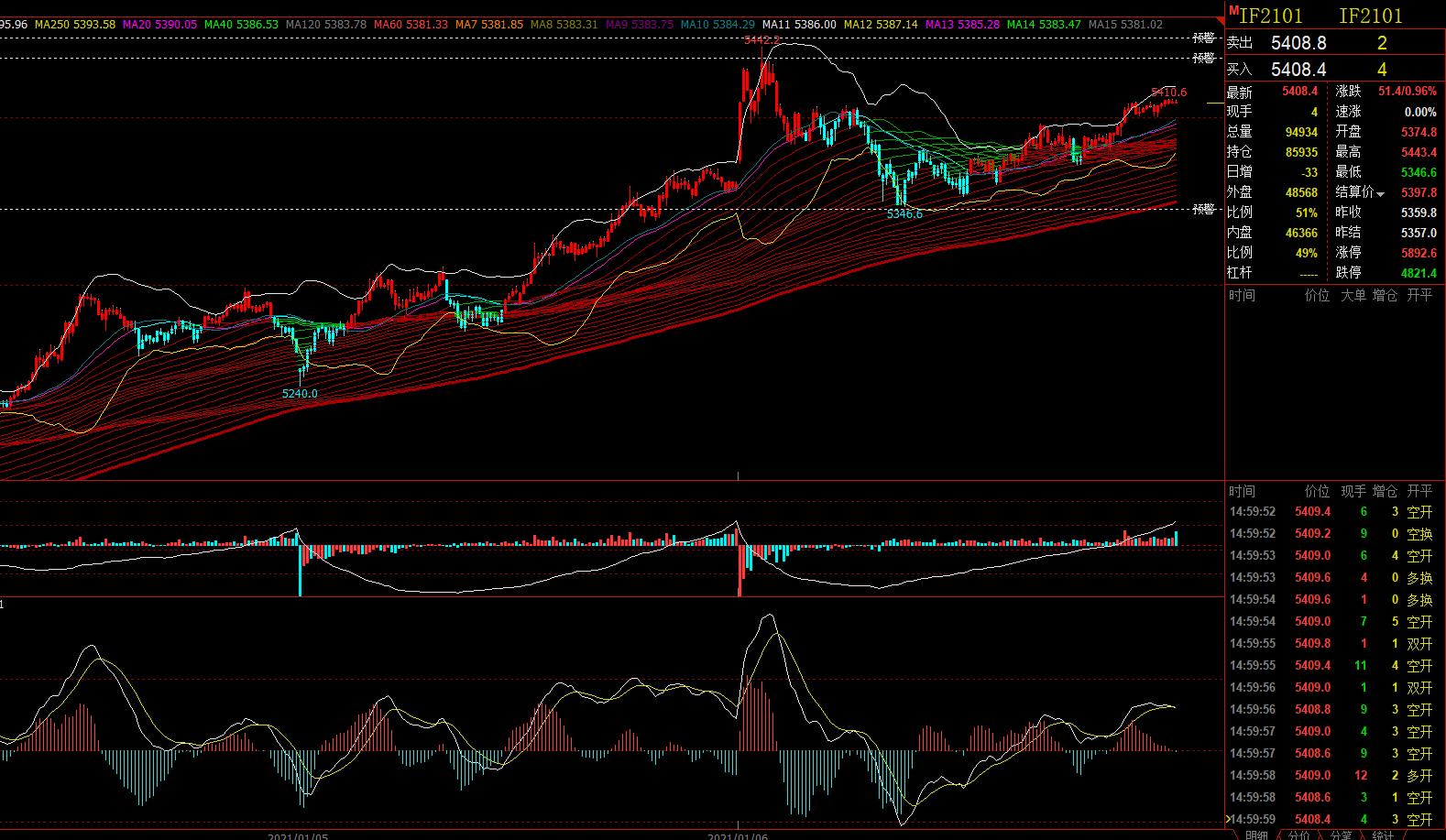Click the 5240.0 low price label on chart

(300, 393)
